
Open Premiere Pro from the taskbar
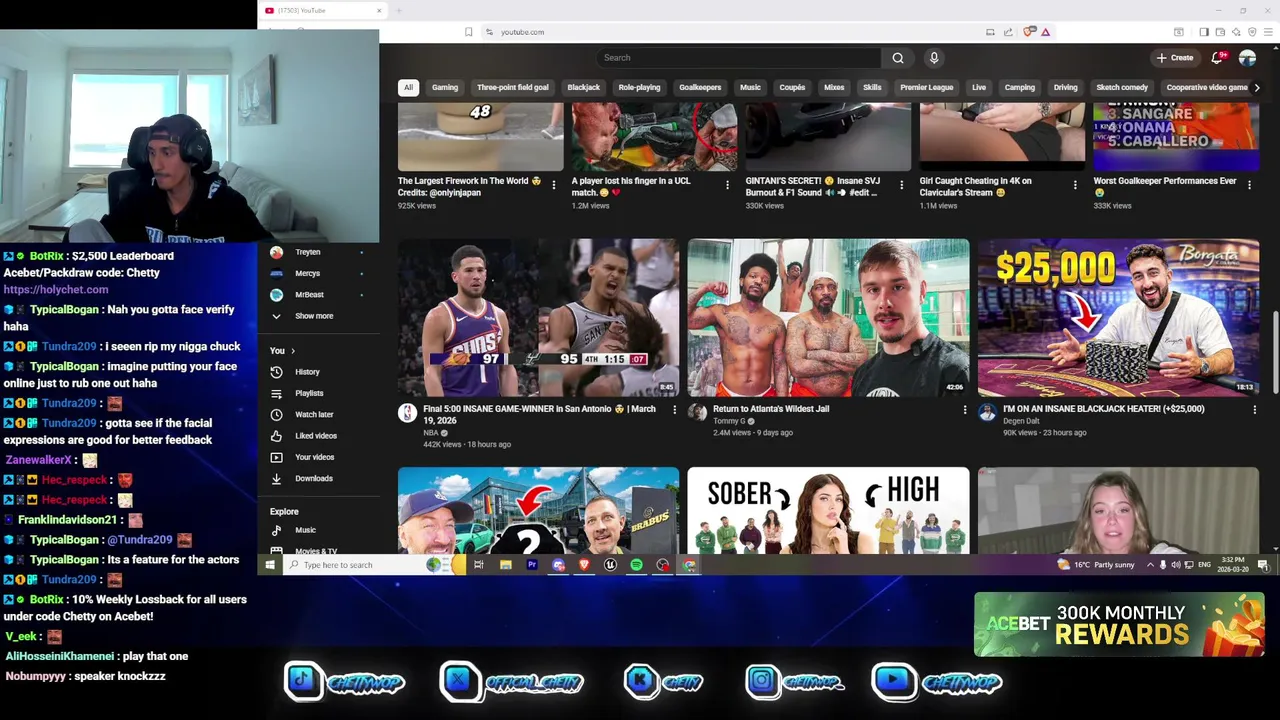click(x=532, y=565)
